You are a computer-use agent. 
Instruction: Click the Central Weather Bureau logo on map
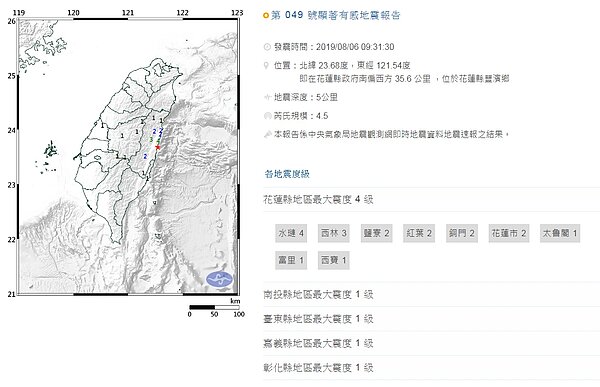(219, 279)
